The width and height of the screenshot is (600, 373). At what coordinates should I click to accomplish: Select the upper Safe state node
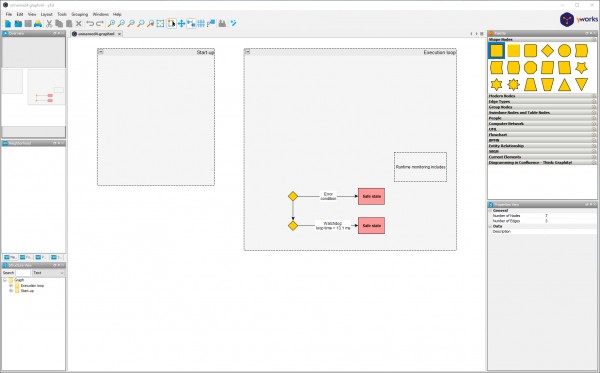pyautogui.click(x=371, y=196)
